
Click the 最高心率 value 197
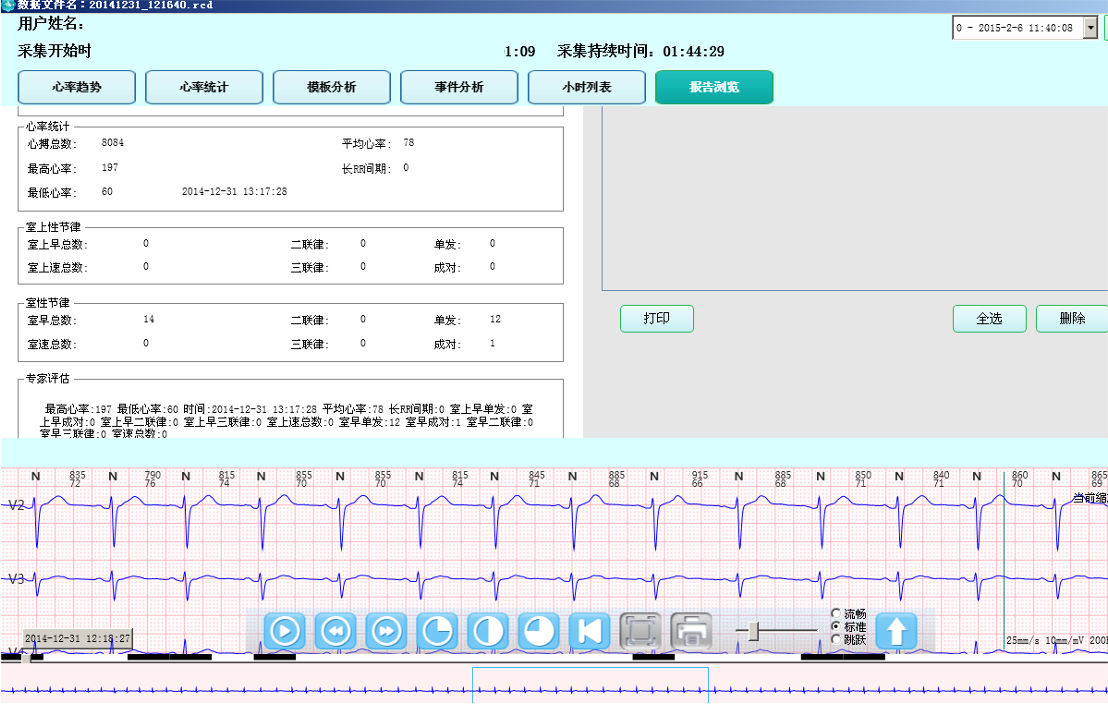coord(110,168)
